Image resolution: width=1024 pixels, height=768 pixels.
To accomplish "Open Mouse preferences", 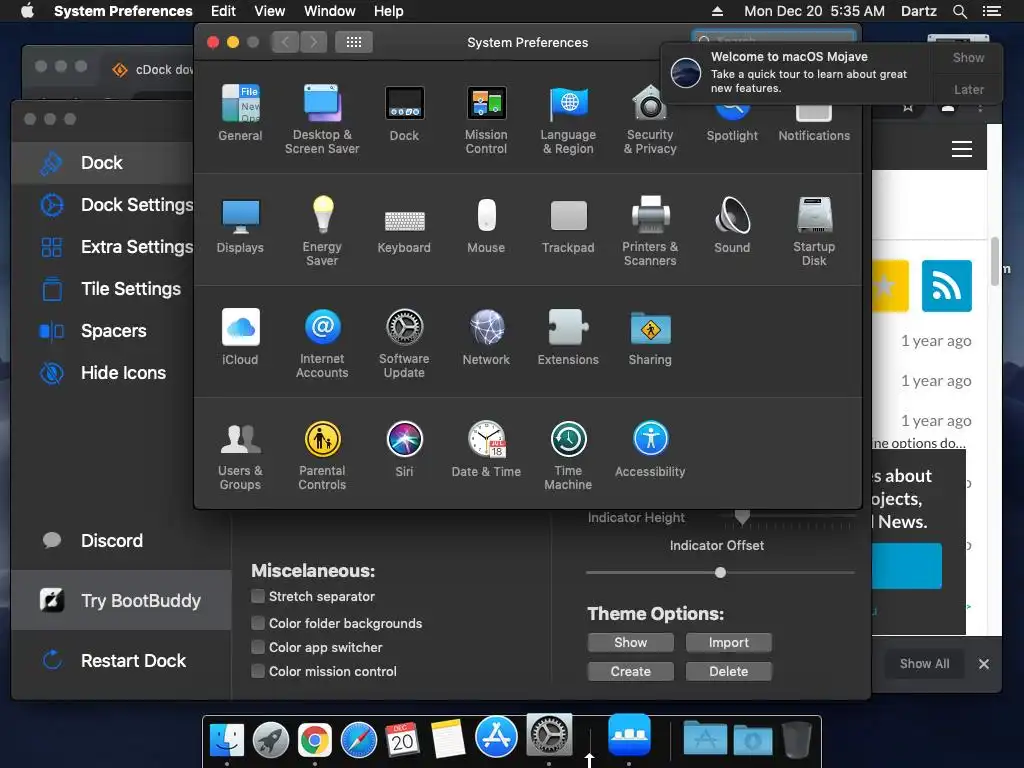I will [x=486, y=225].
